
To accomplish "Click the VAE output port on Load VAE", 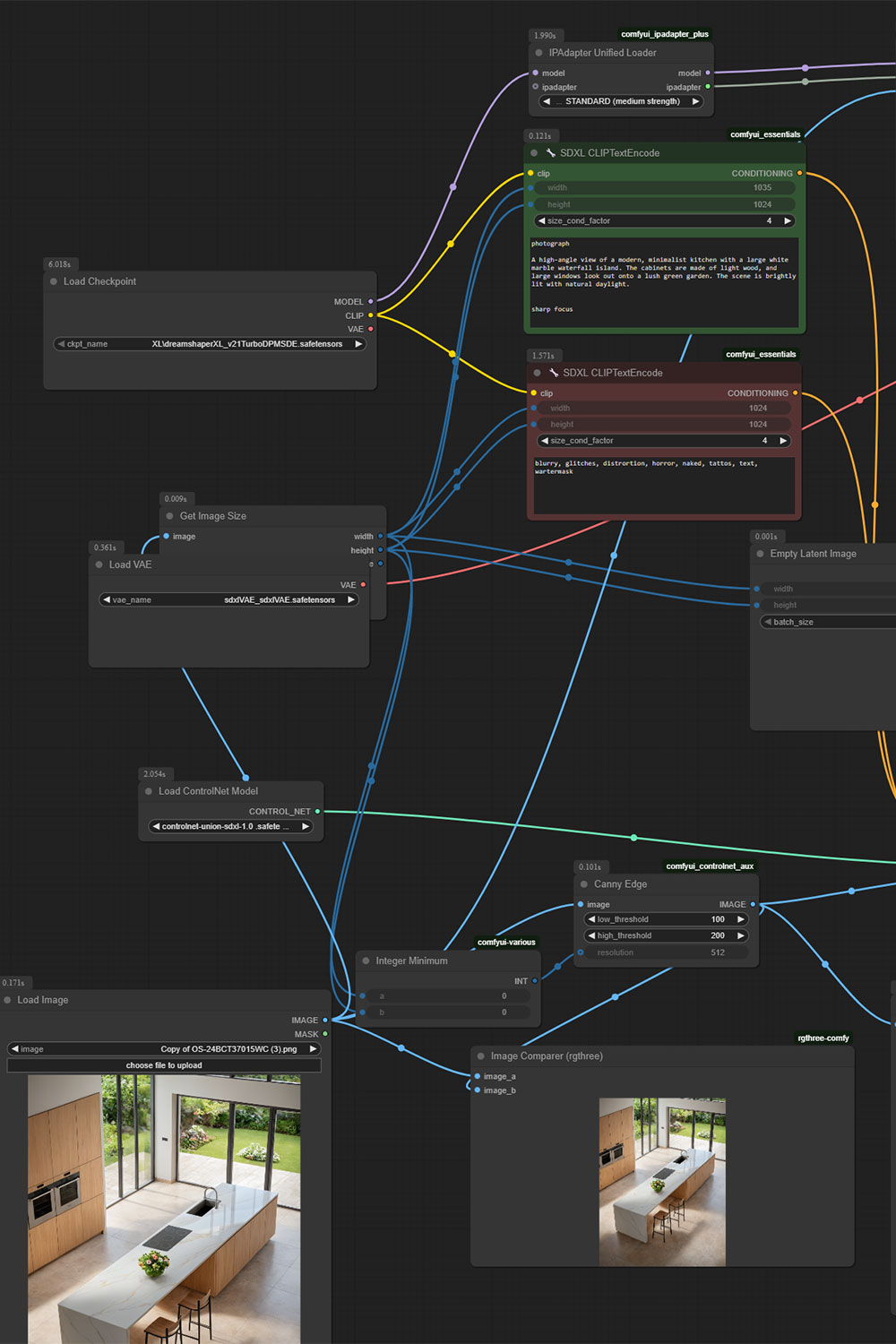I will tap(363, 585).
